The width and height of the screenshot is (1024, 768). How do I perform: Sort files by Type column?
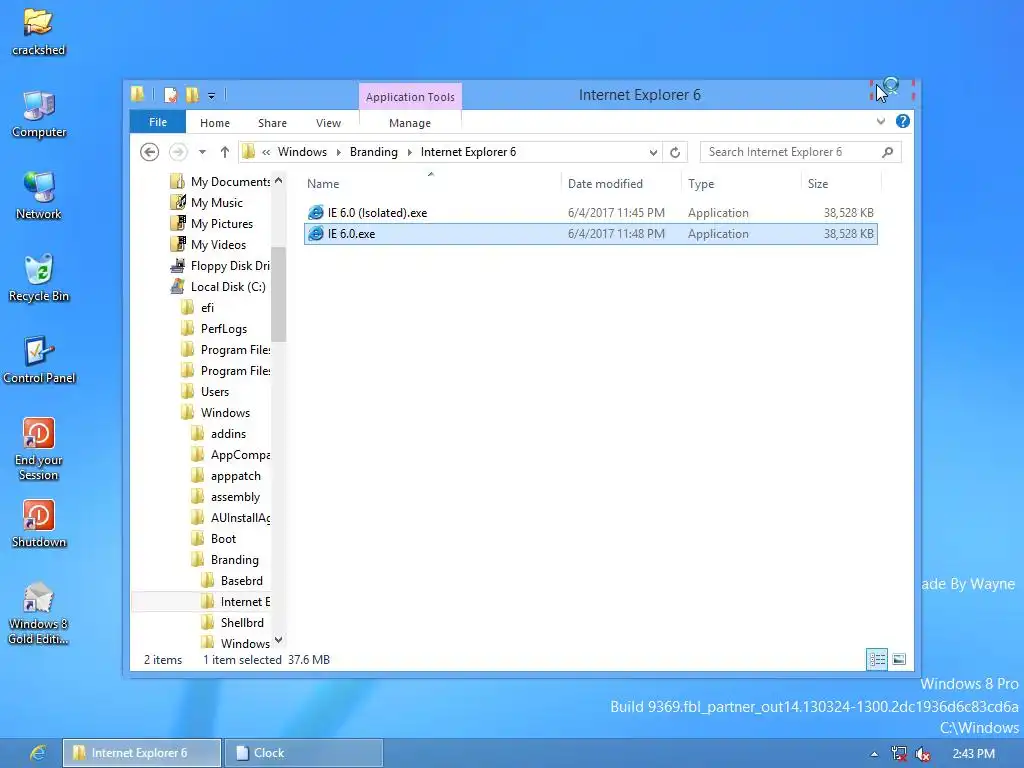pos(741,184)
